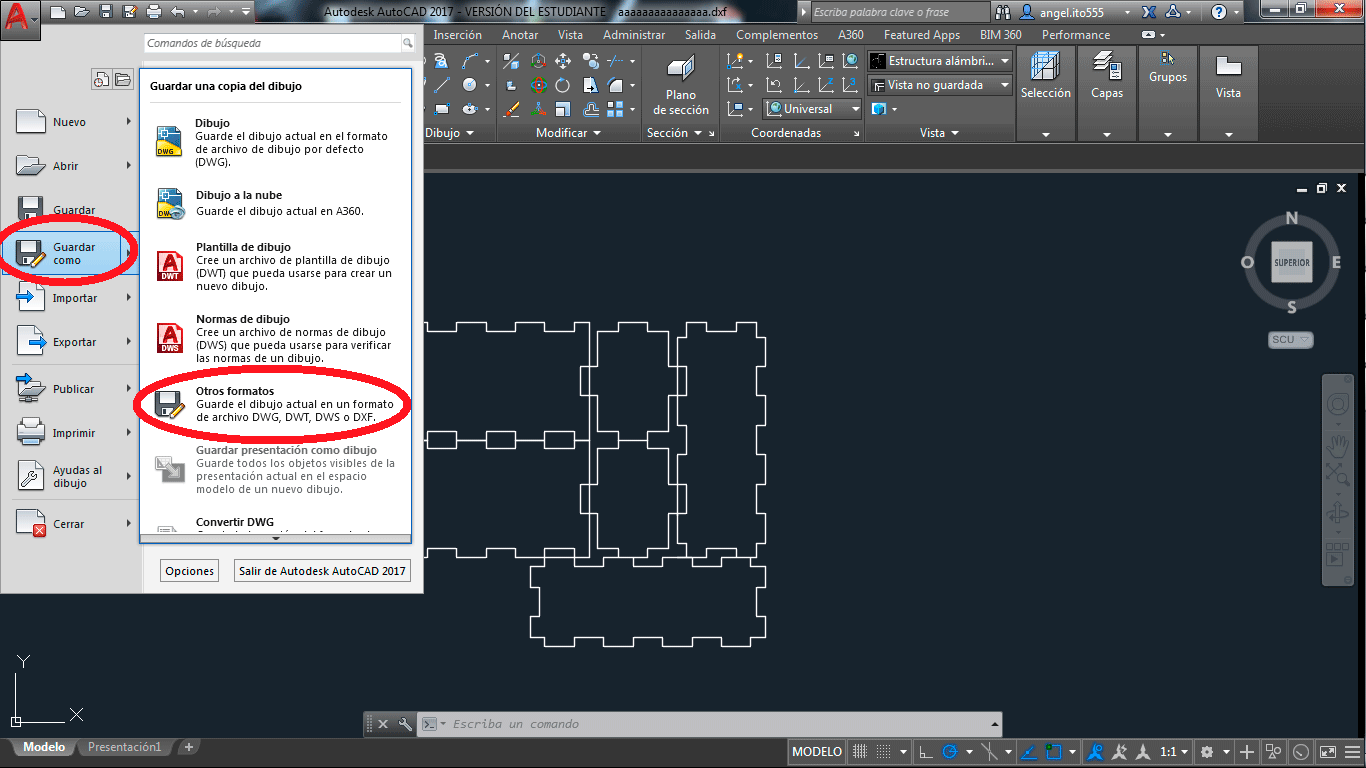Select Guardar in application menu
The width and height of the screenshot is (1366, 768).
pyautogui.click(x=70, y=209)
